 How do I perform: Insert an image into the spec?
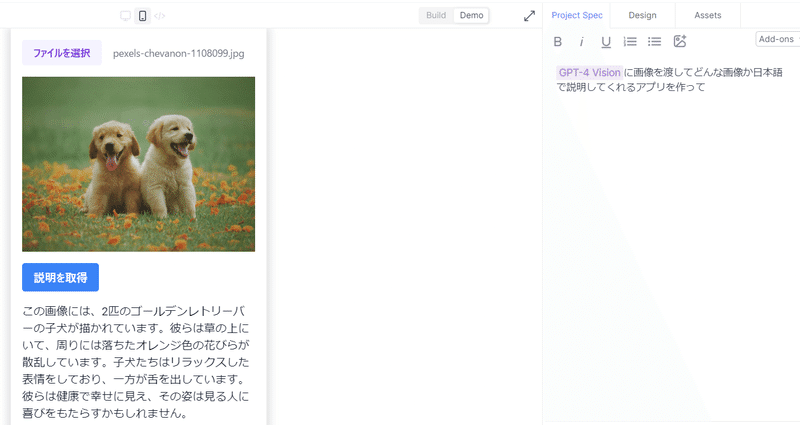click(x=680, y=42)
